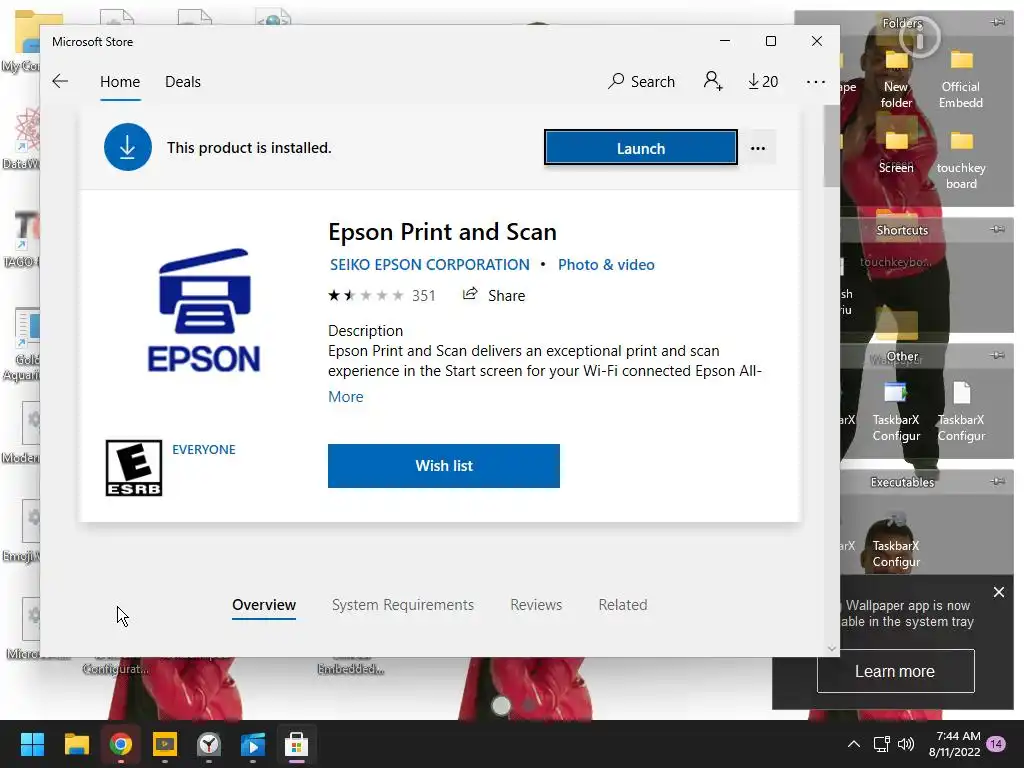Click the Epson app logo image

tap(204, 310)
